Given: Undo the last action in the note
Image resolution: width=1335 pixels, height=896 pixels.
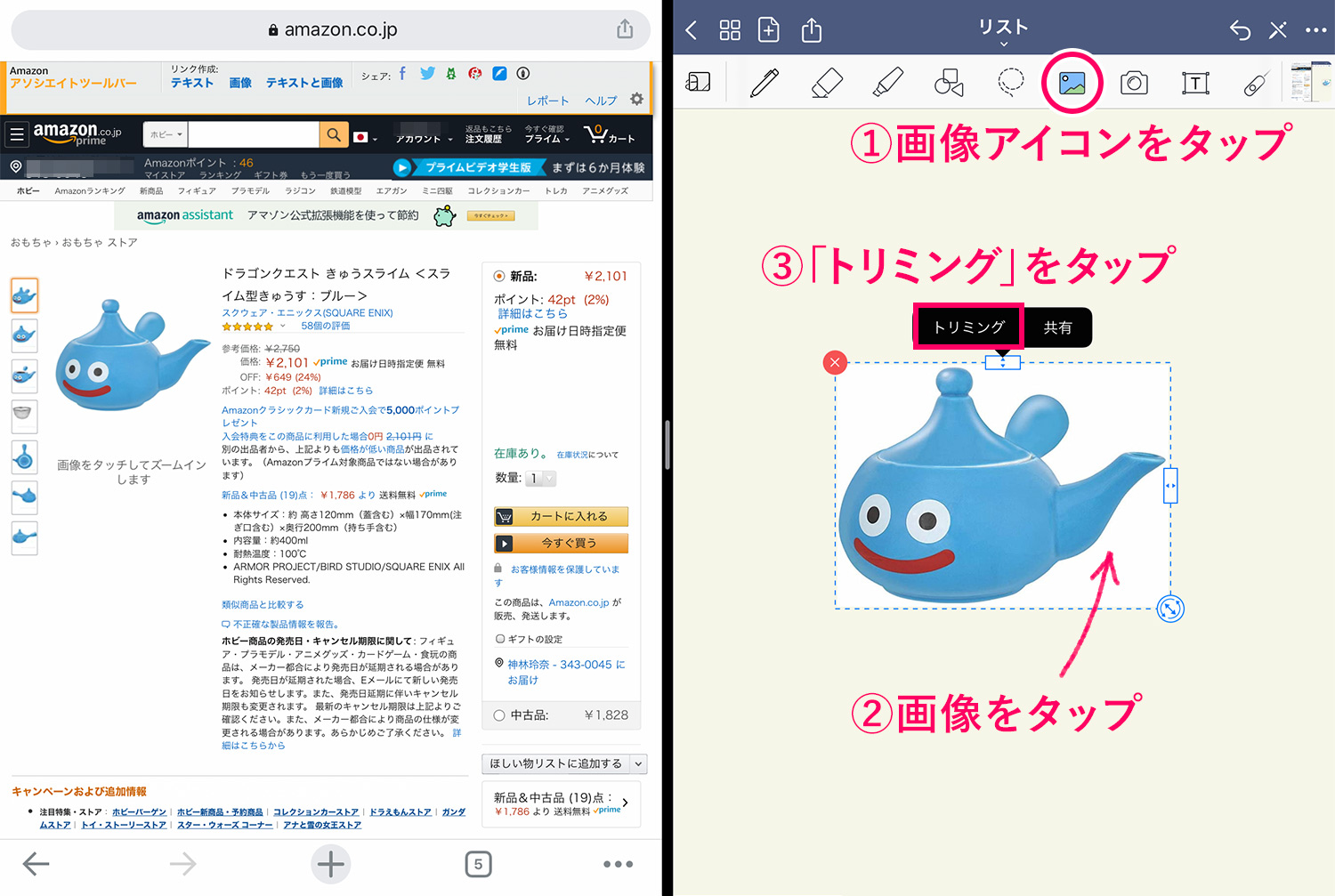Looking at the screenshot, I should pyautogui.click(x=1240, y=30).
